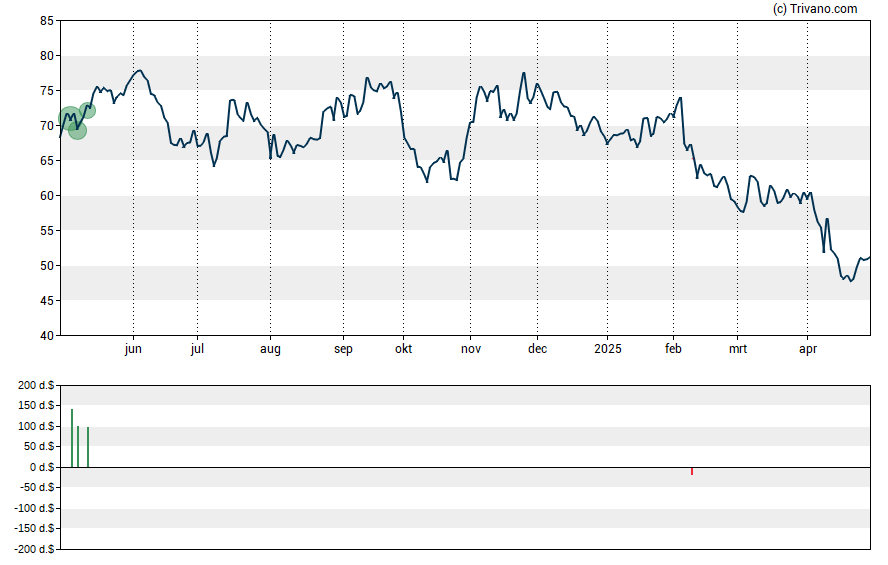Image resolution: width=888 pixels, height=565 pixels.
Task: Click the '60' price axis label
Action: (x=47, y=196)
